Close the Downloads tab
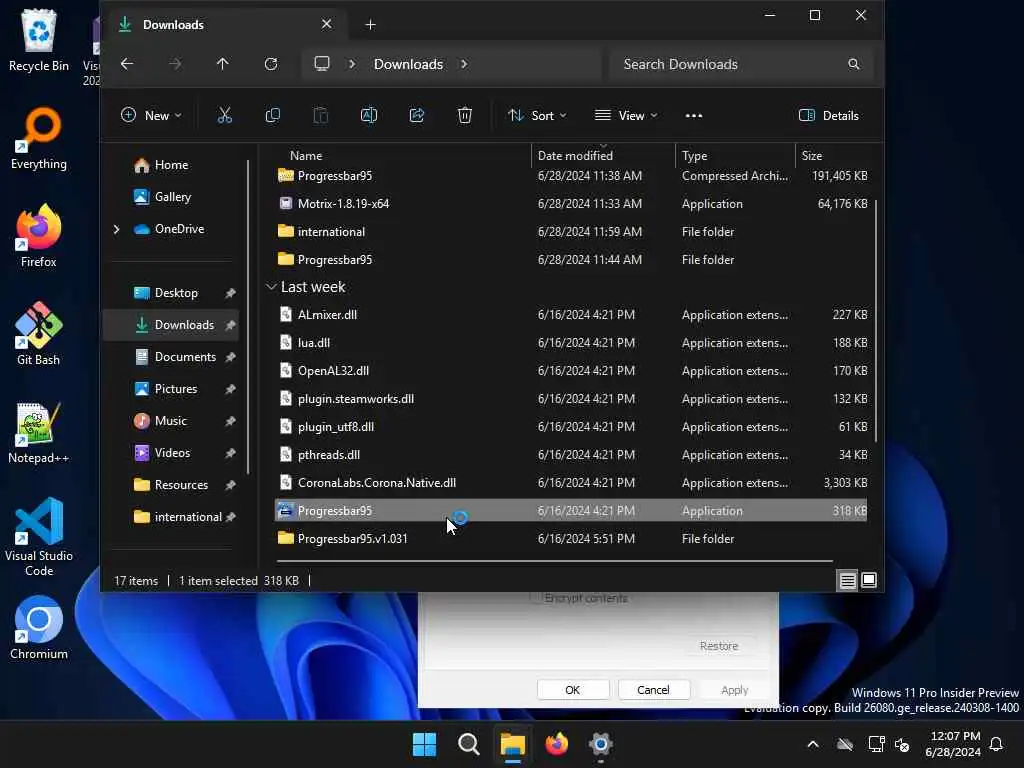The image size is (1024, 768). (x=327, y=24)
